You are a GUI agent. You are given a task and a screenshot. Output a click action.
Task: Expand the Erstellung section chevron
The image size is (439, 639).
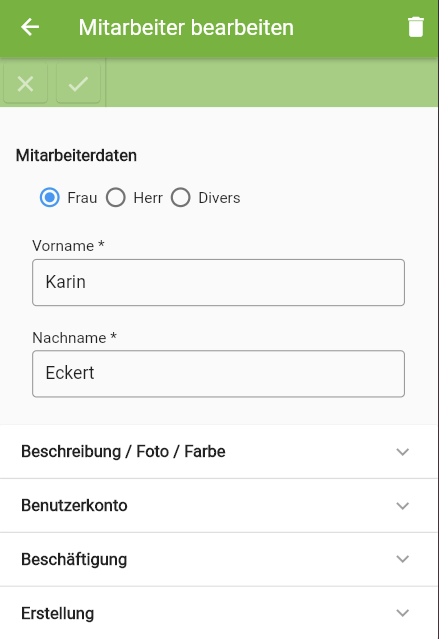403,613
